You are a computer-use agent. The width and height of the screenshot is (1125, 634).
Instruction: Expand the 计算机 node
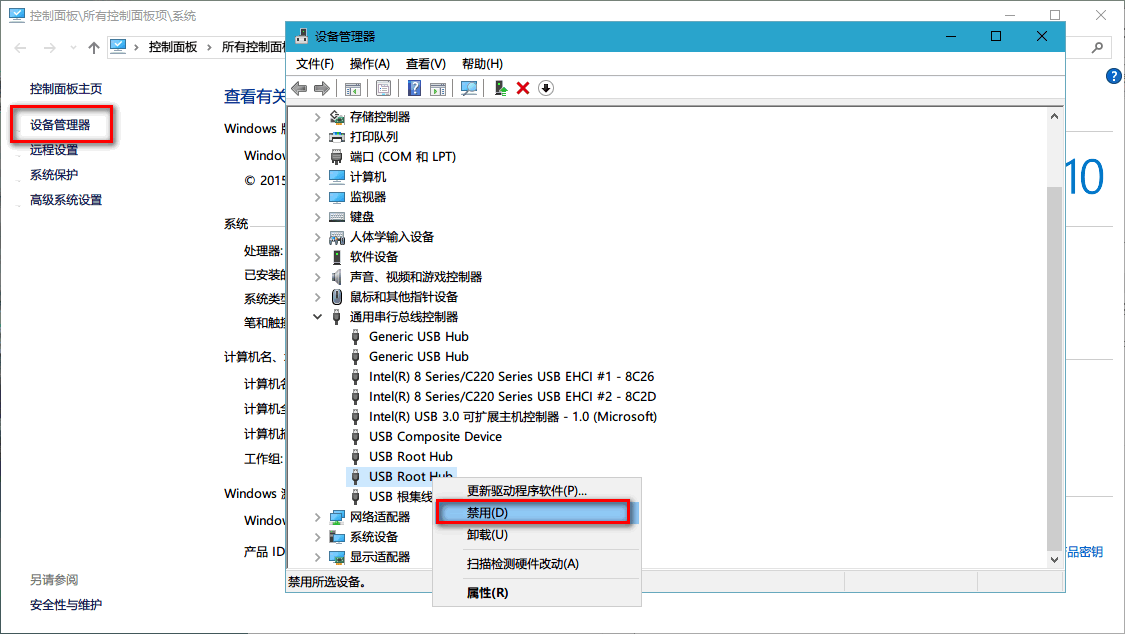click(x=317, y=177)
